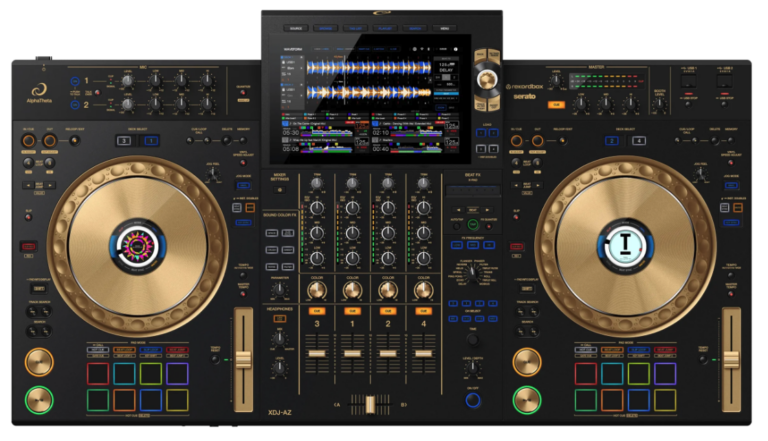Toggle channel 3 headphone CUE button
This screenshot has height=441, width=768.
pos(317,311)
